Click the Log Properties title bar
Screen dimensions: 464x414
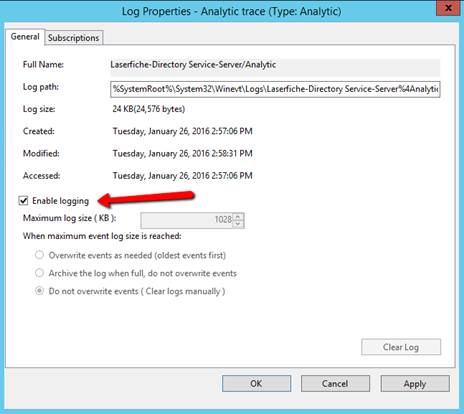tap(231, 11)
